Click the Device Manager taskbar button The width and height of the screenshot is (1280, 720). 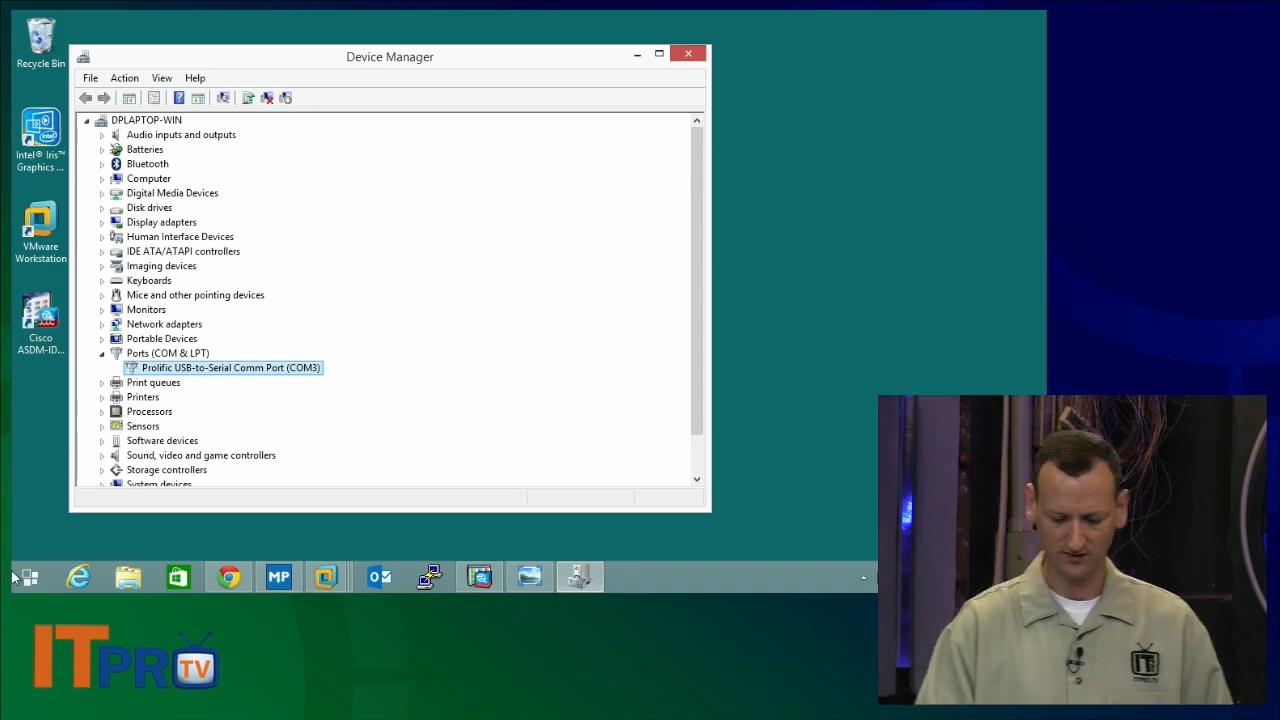click(x=580, y=577)
